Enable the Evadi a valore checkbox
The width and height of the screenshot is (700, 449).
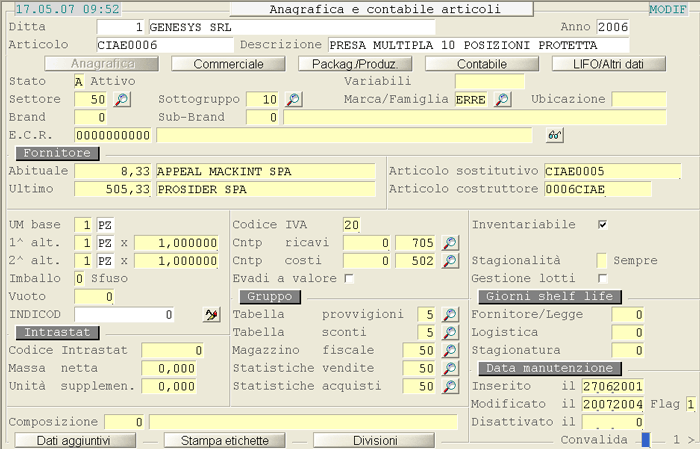pos(349,278)
